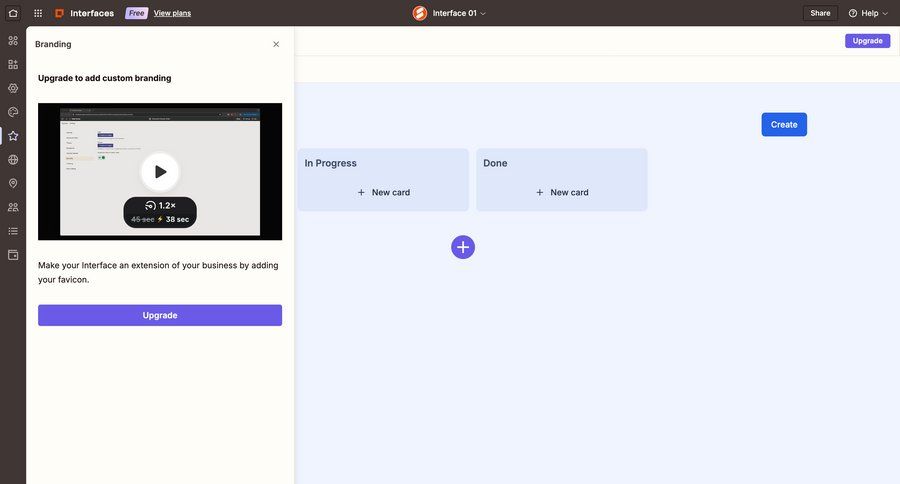Open the gear settings sidebar icon

pyautogui.click(x=13, y=88)
